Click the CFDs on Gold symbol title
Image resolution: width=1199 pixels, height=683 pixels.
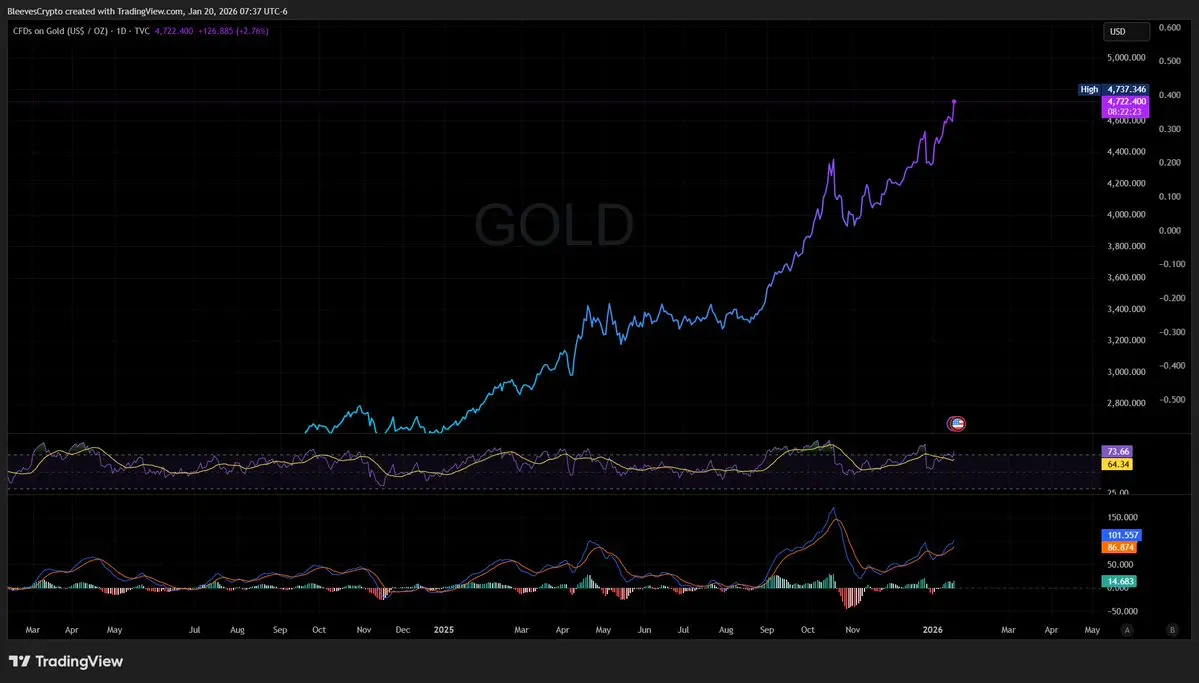60,31
